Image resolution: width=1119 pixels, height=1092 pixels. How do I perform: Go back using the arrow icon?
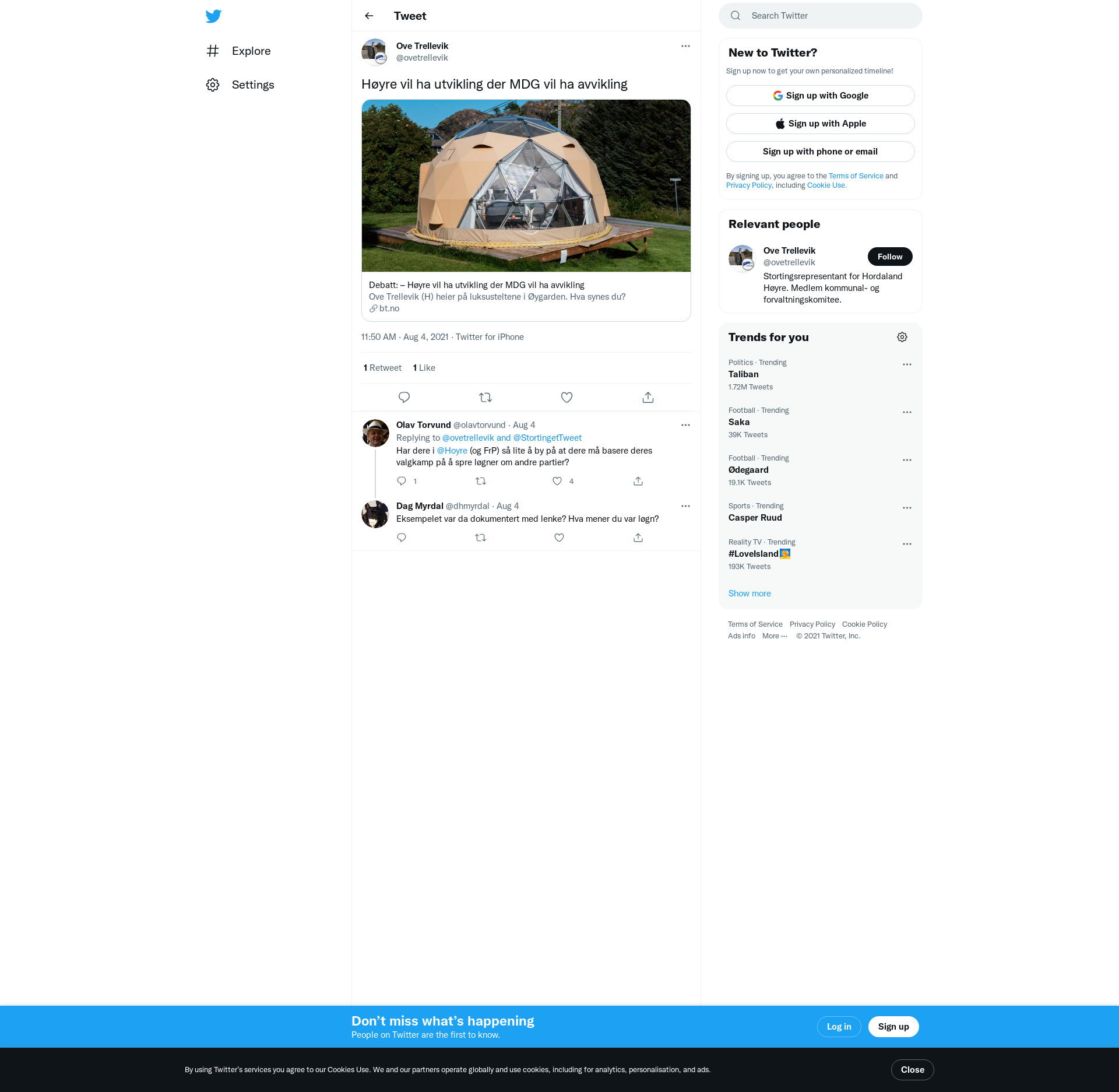[x=369, y=16]
